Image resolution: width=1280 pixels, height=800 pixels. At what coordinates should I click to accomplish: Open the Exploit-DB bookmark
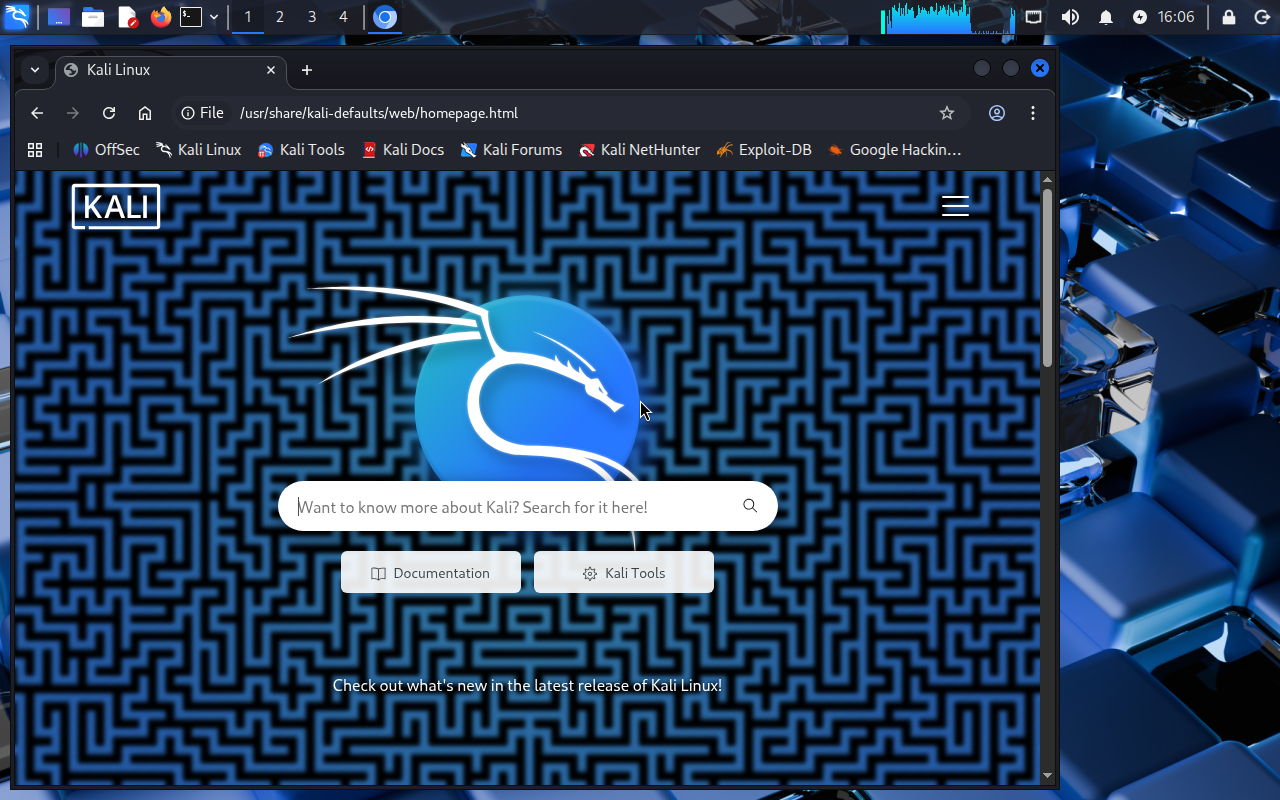764,150
